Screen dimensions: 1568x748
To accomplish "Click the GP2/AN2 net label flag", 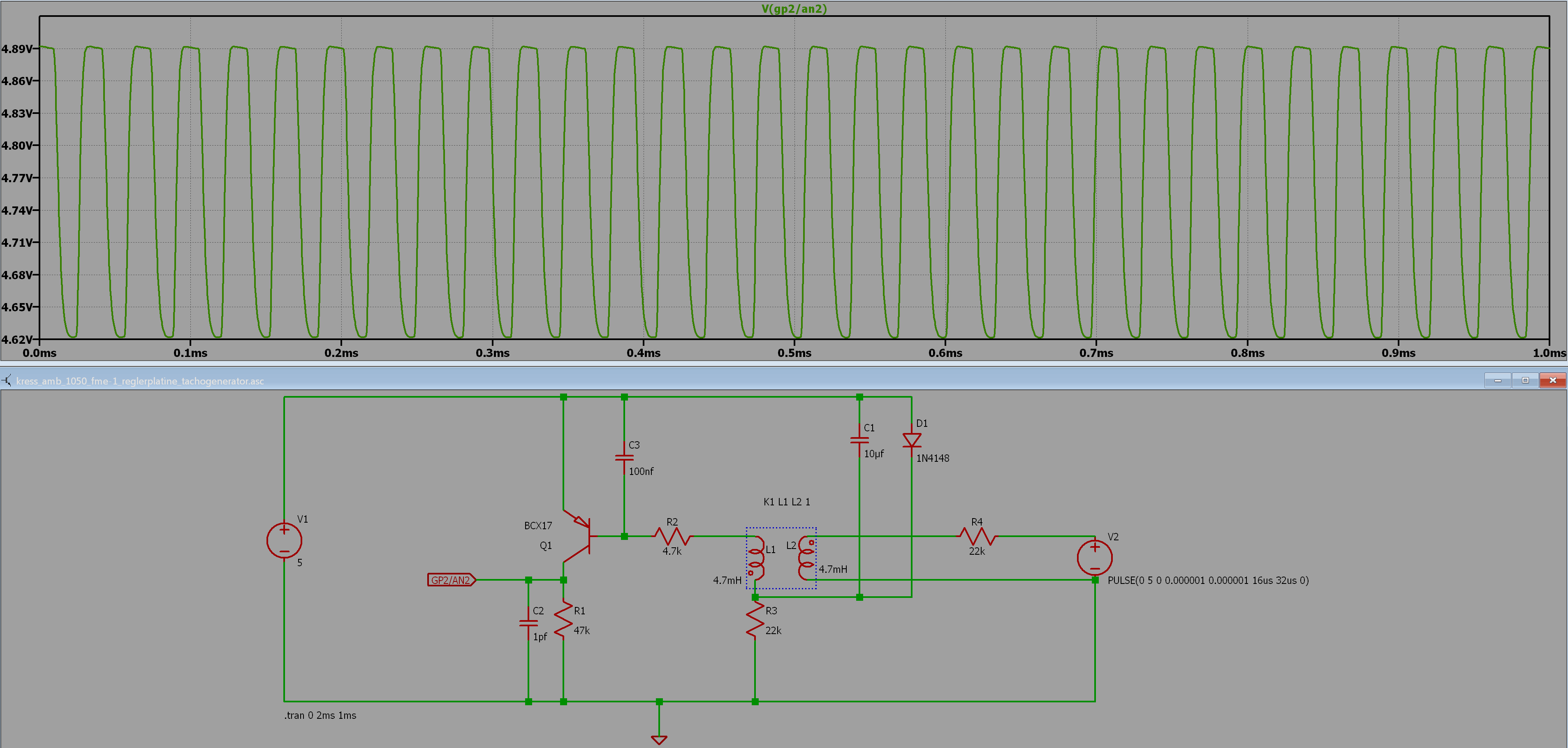I will pos(451,580).
